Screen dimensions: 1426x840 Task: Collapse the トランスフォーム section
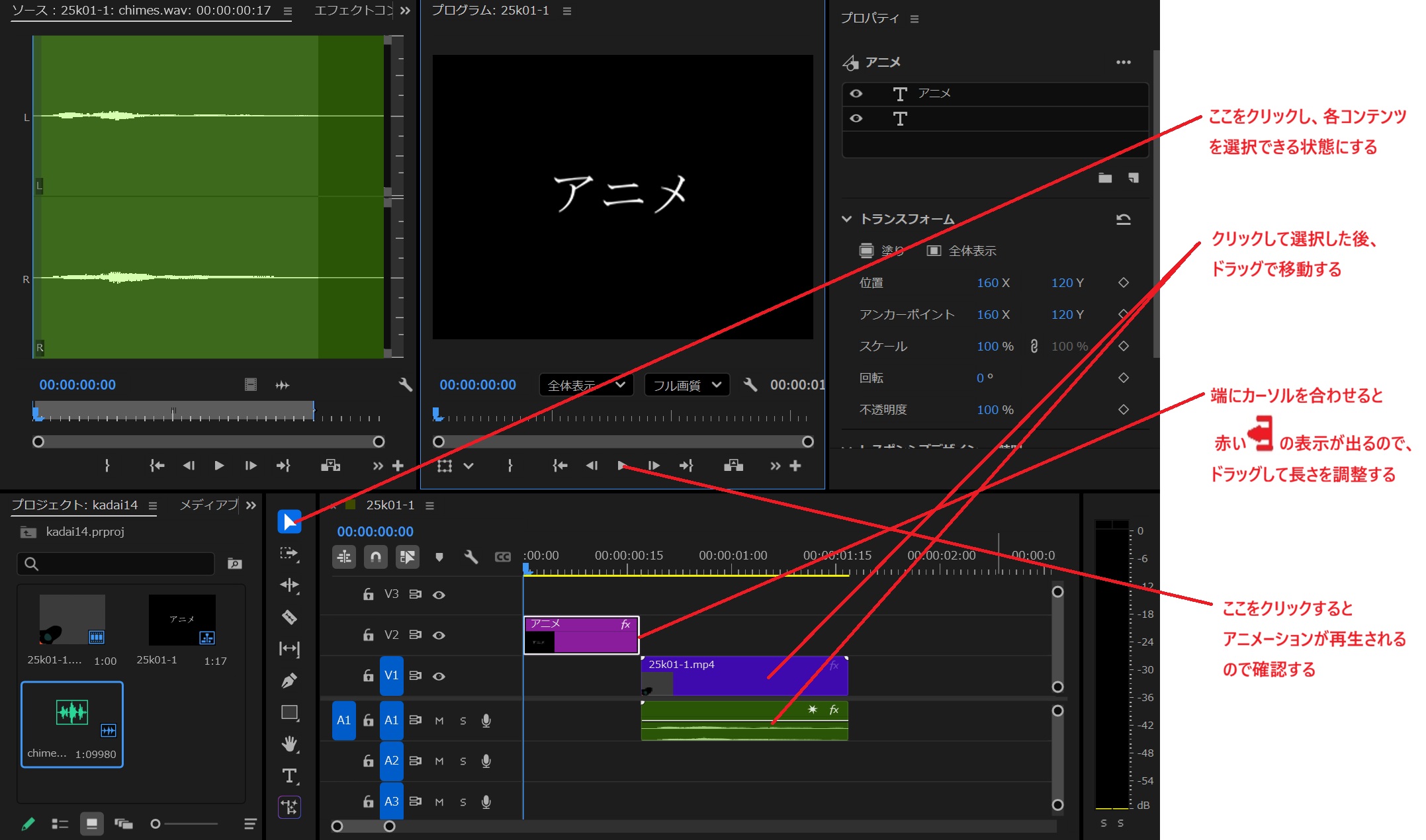tap(846, 219)
